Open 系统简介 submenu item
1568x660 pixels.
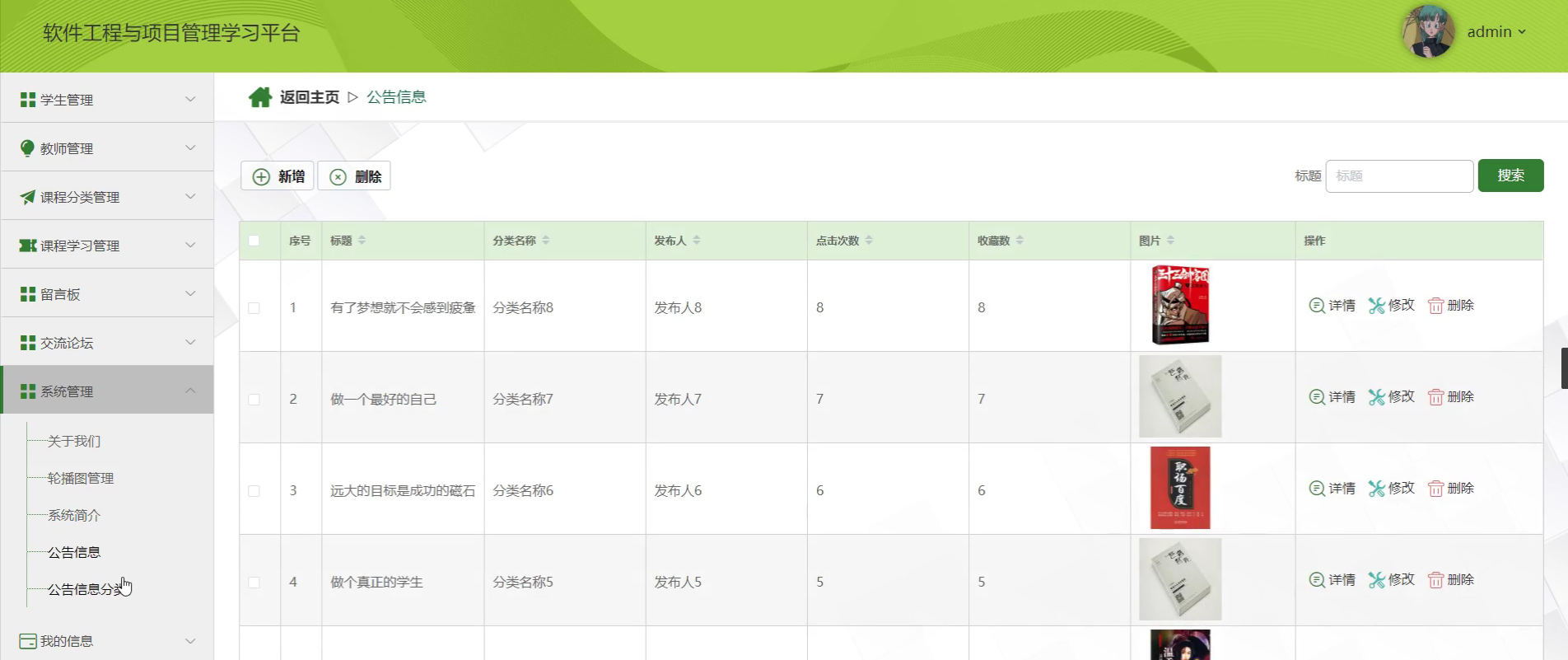coord(74,516)
